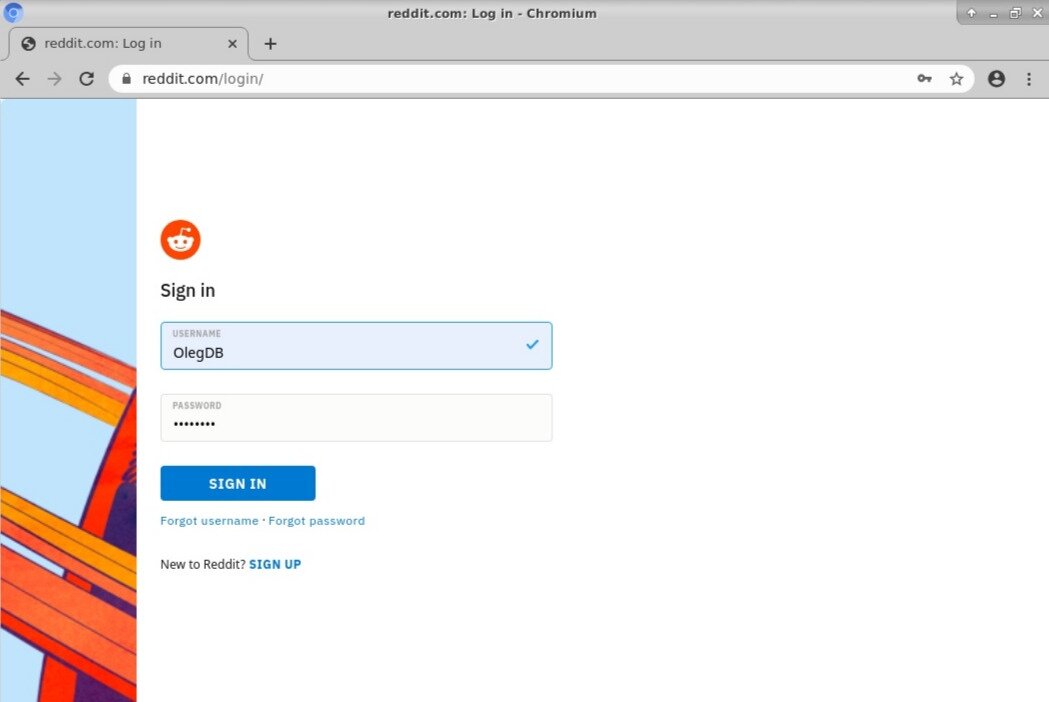Open the Chromium profile avatar menu
1049x702 pixels.
pos(996,79)
